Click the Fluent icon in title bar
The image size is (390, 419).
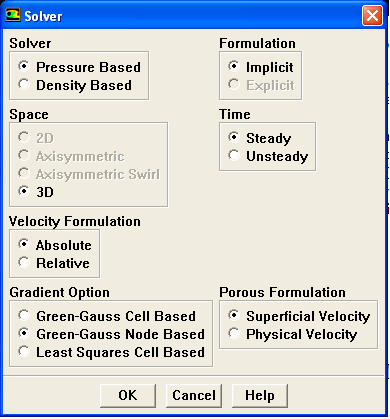(x=13, y=15)
